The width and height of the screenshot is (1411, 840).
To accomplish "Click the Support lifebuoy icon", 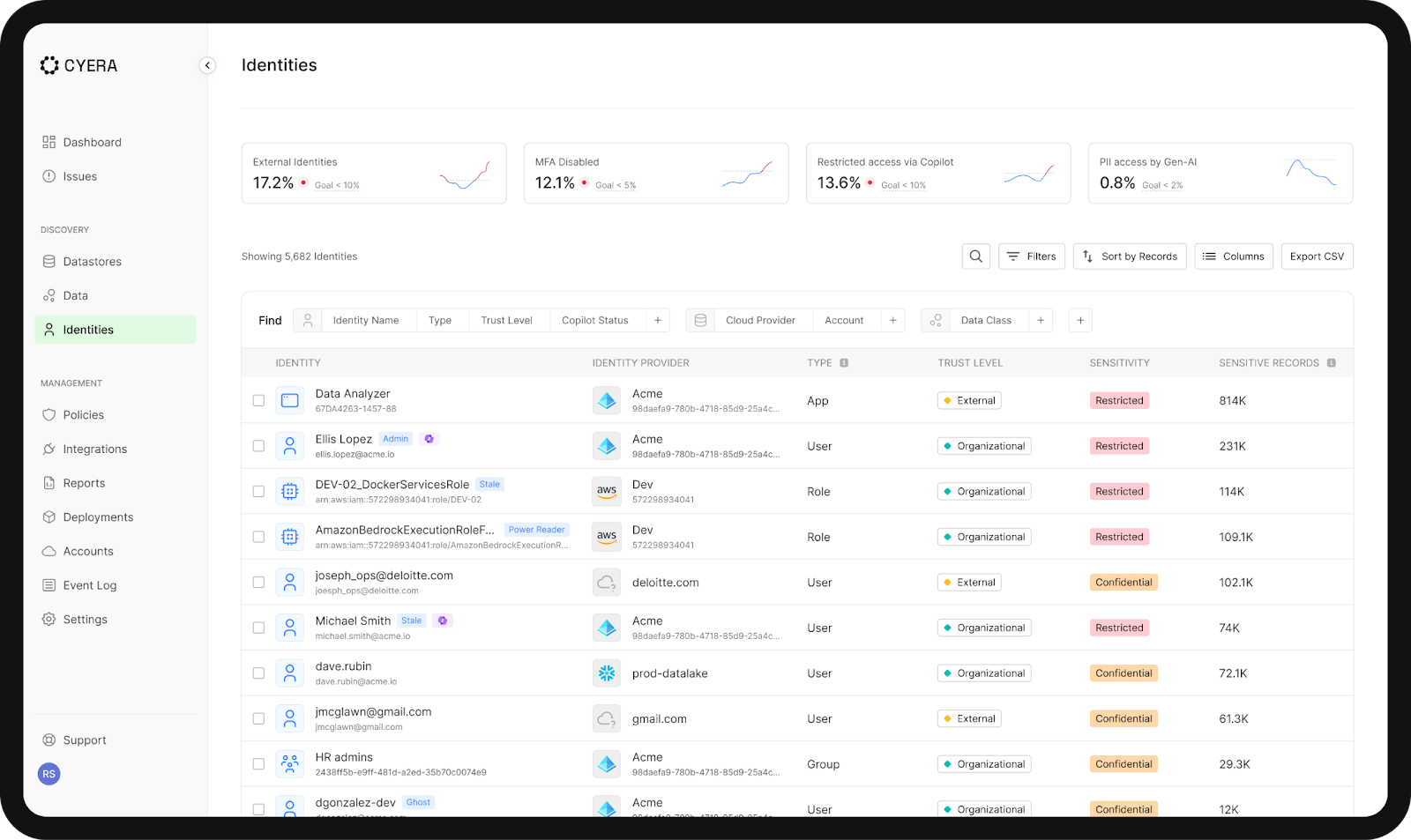I will click(49, 740).
